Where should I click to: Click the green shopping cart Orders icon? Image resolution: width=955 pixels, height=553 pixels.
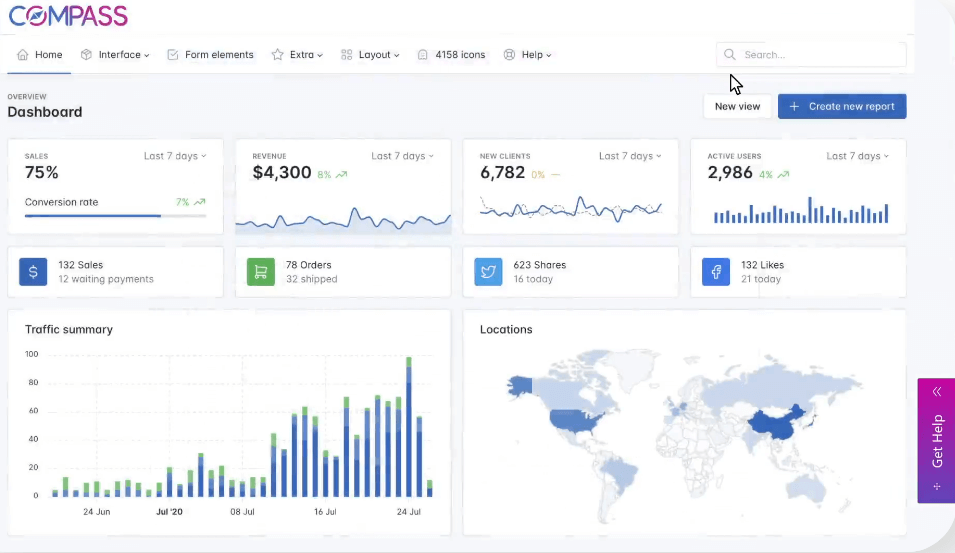tap(261, 272)
